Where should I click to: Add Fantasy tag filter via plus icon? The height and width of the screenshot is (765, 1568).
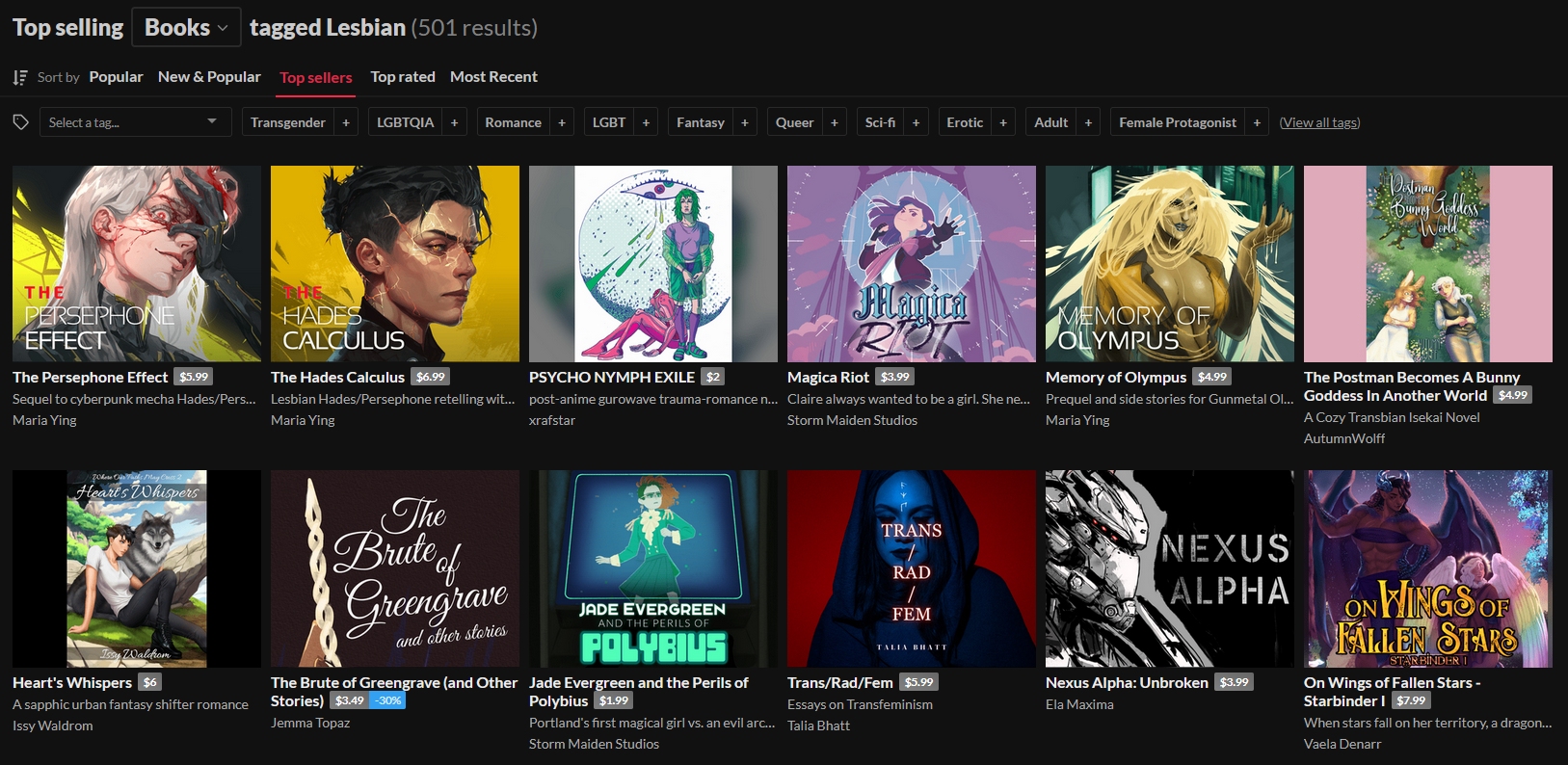point(744,122)
